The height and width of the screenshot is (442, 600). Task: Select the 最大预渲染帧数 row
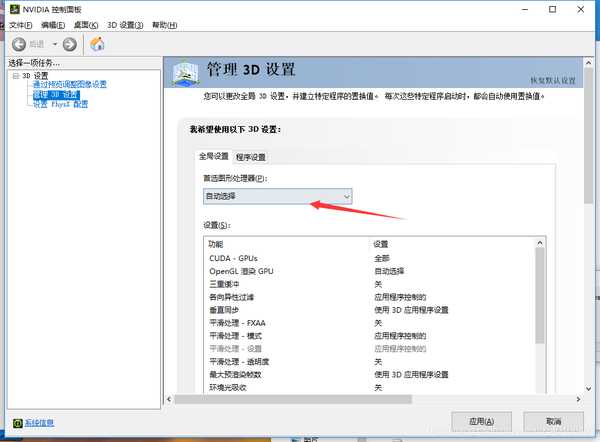[369, 375]
